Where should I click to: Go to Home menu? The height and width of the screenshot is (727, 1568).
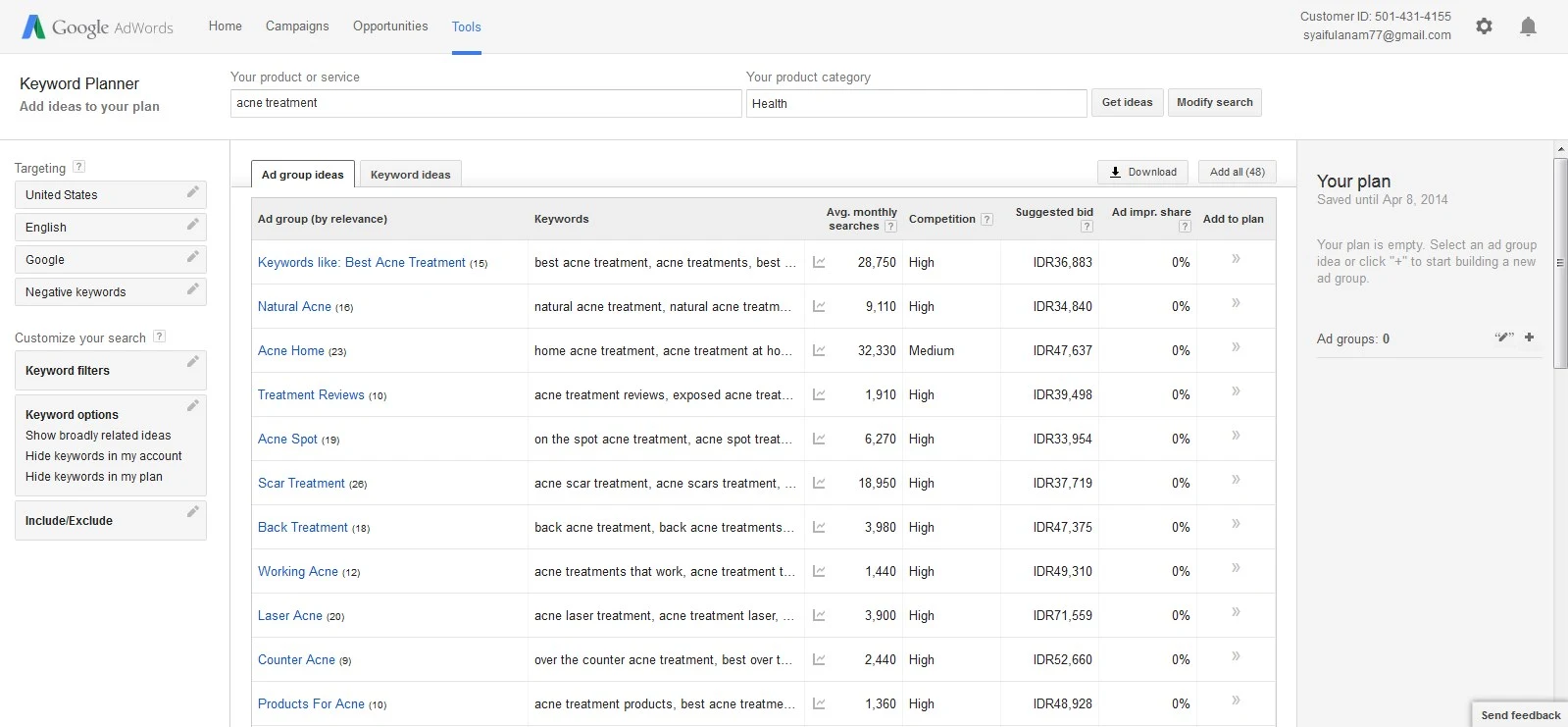click(x=226, y=26)
